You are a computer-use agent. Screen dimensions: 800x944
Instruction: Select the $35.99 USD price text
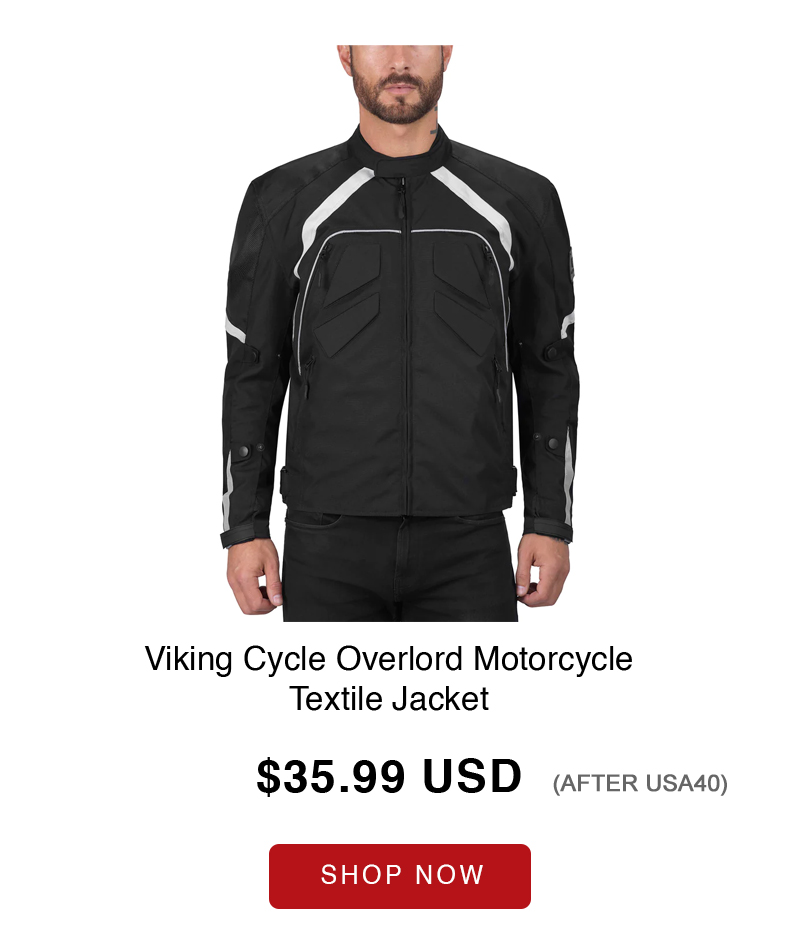tap(389, 777)
